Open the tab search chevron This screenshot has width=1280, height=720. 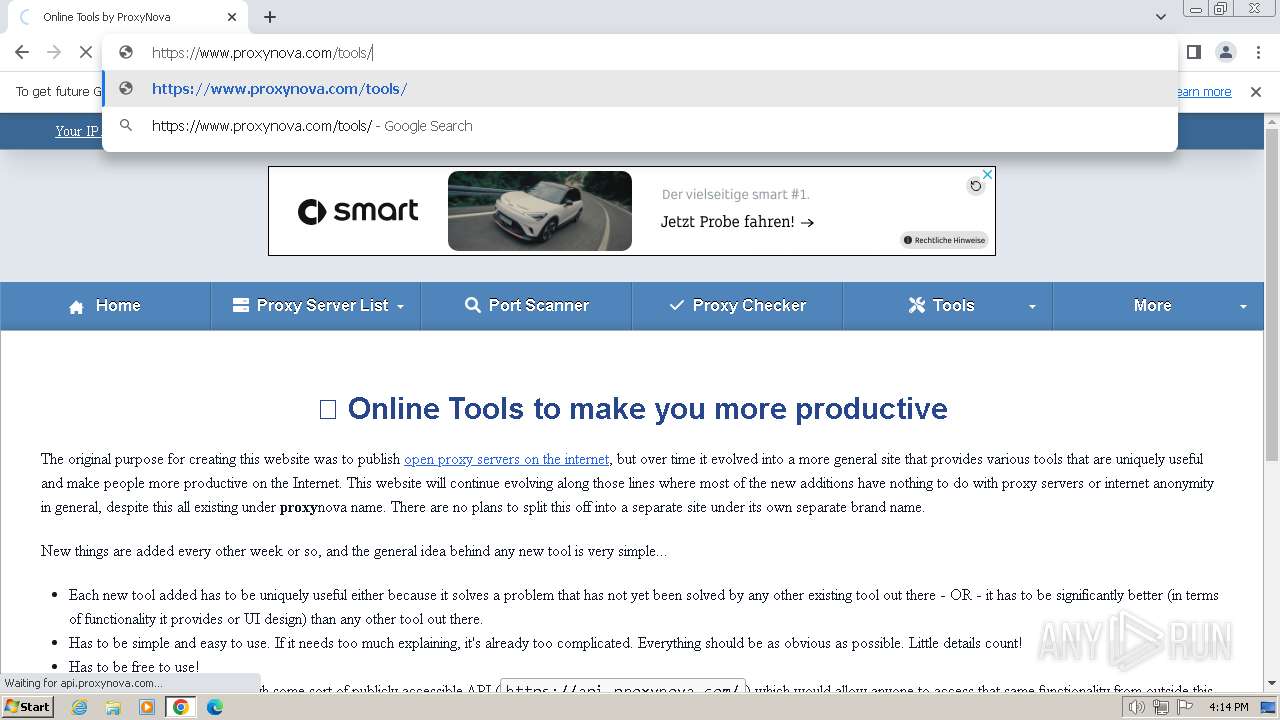coord(1160,17)
